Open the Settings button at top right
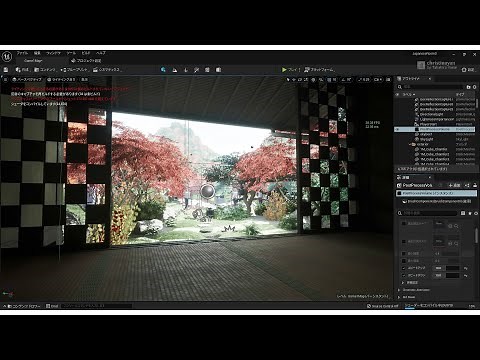Viewport: 480px width, 360px height. pos(468,70)
